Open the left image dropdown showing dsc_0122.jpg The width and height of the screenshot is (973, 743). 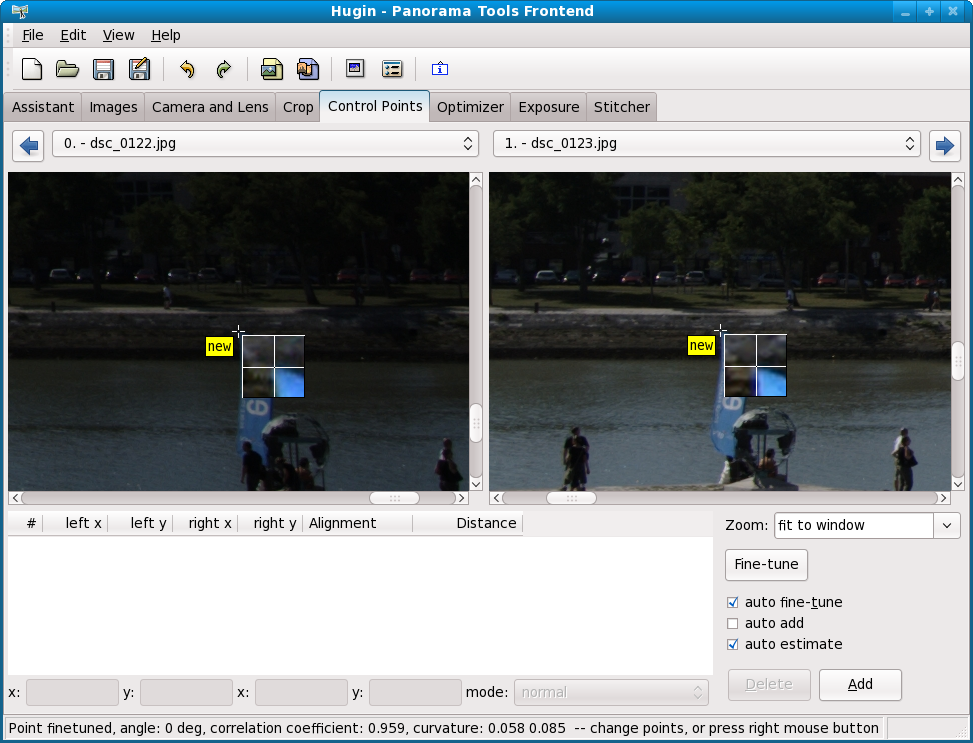pos(265,144)
